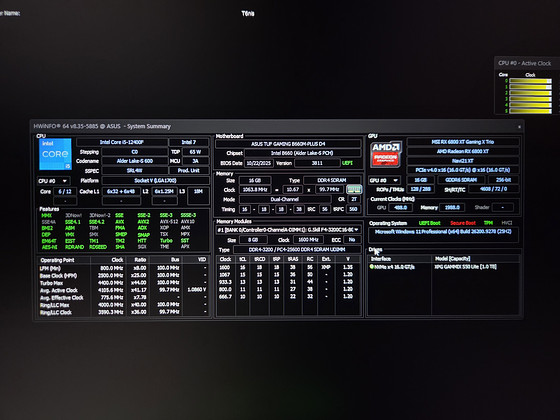Click the tRCD column header in memory timings
560x420 pixels.
(260, 259)
